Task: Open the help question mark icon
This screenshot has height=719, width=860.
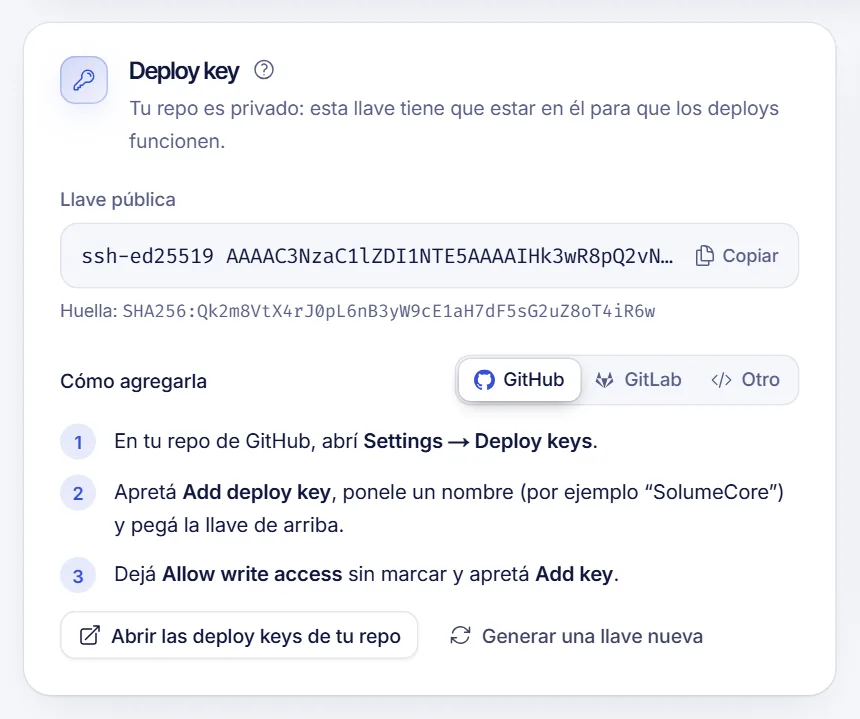Action: tap(264, 70)
